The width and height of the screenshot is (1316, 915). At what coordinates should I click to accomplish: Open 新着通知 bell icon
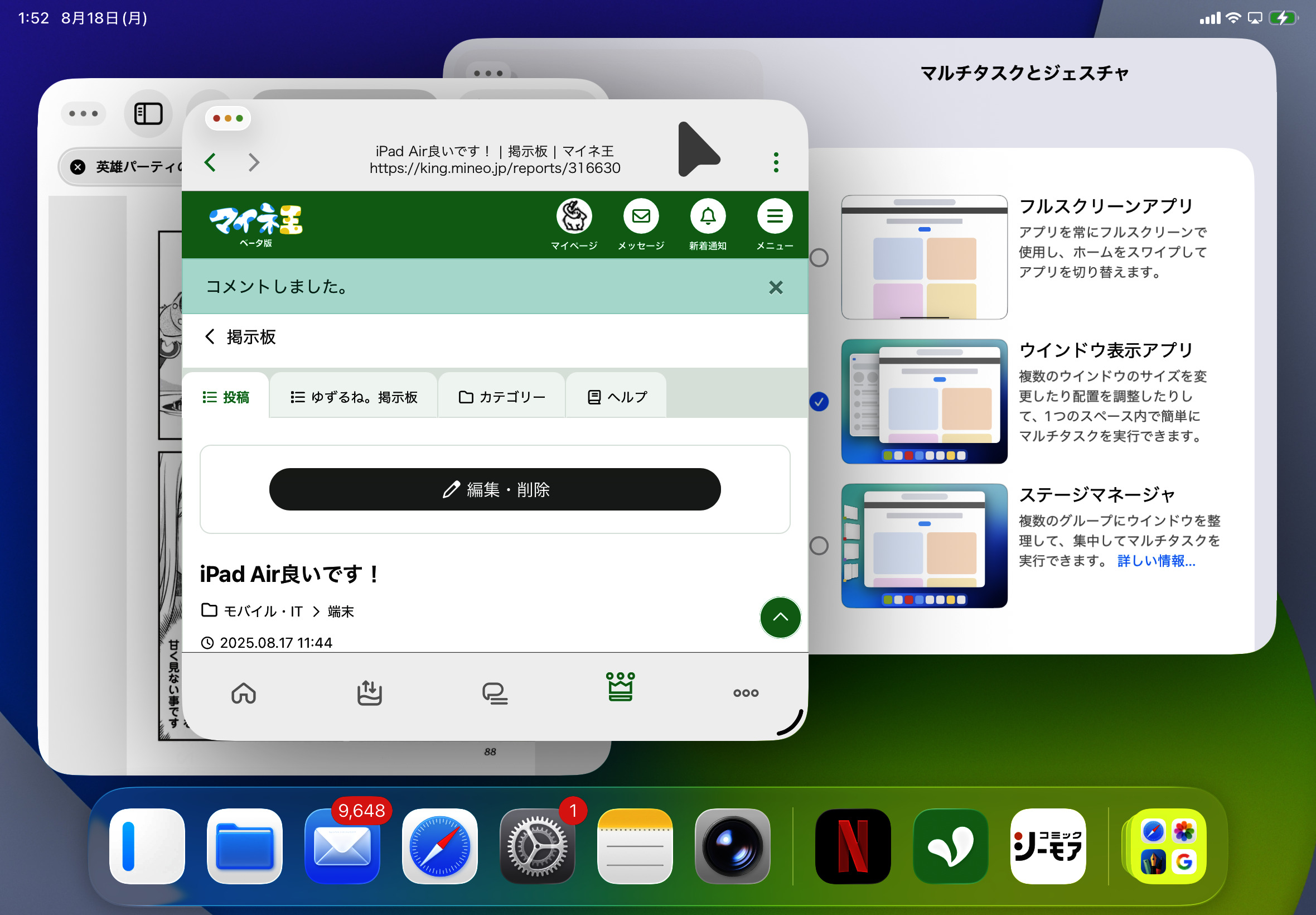(x=708, y=216)
